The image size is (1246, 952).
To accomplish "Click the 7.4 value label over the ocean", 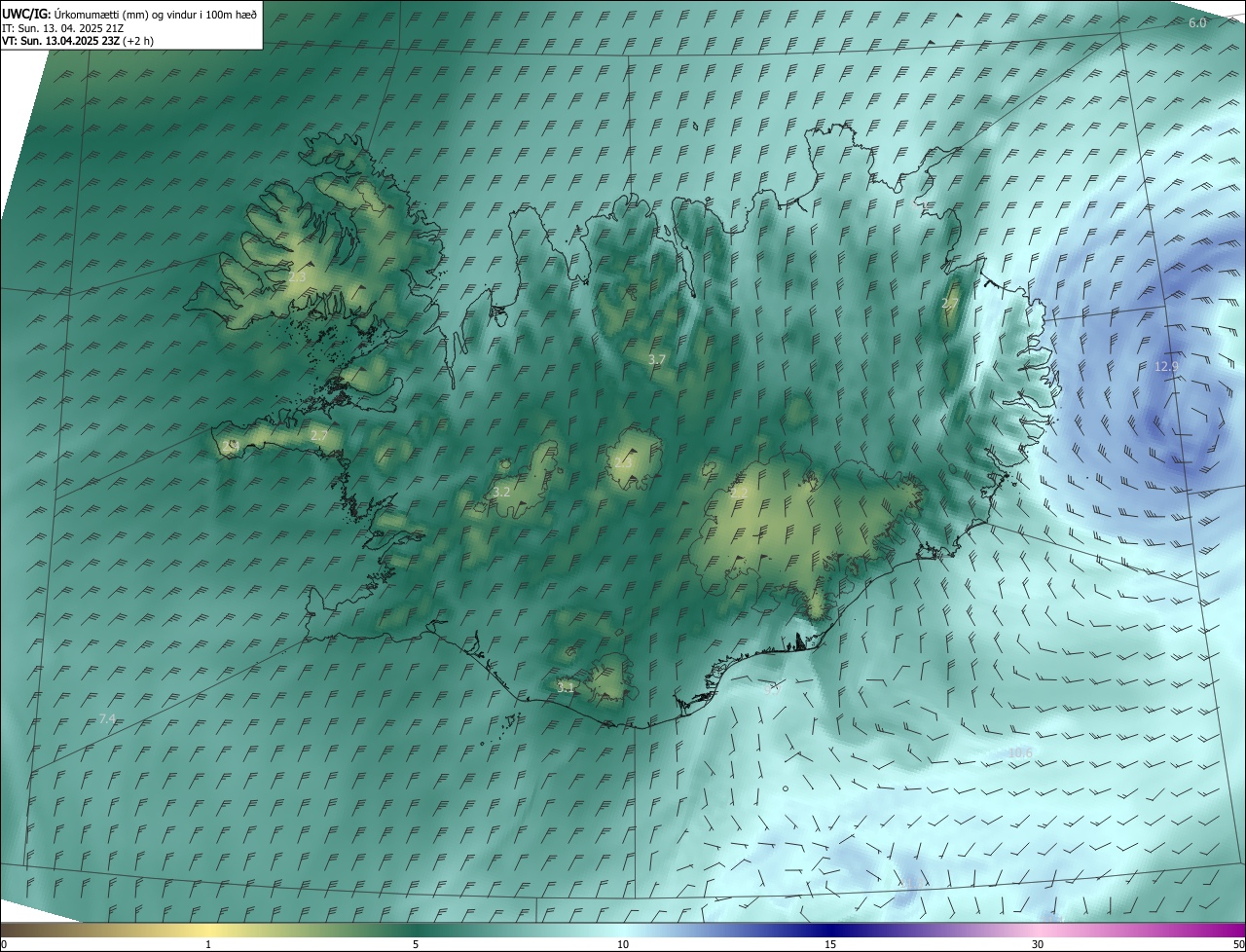I will click(107, 719).
